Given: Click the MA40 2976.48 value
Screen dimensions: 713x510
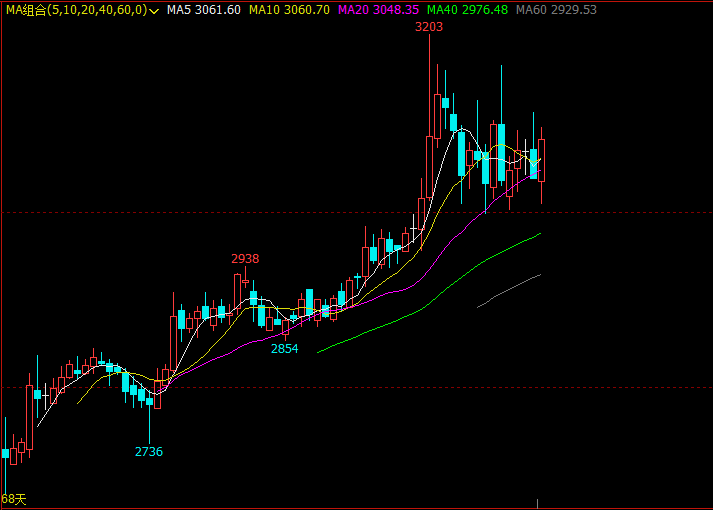Looking at the screenshot, I should pos(467,10).
